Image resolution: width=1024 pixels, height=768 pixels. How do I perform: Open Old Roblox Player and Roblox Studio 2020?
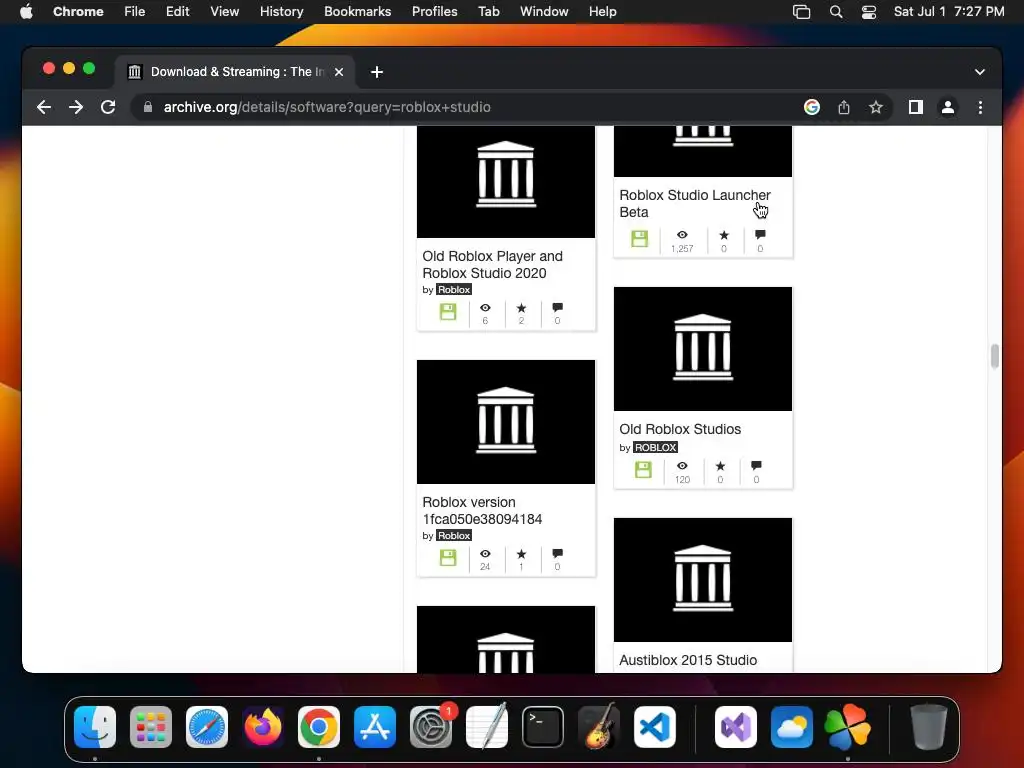pyautogui.click(x=492, y=264)
